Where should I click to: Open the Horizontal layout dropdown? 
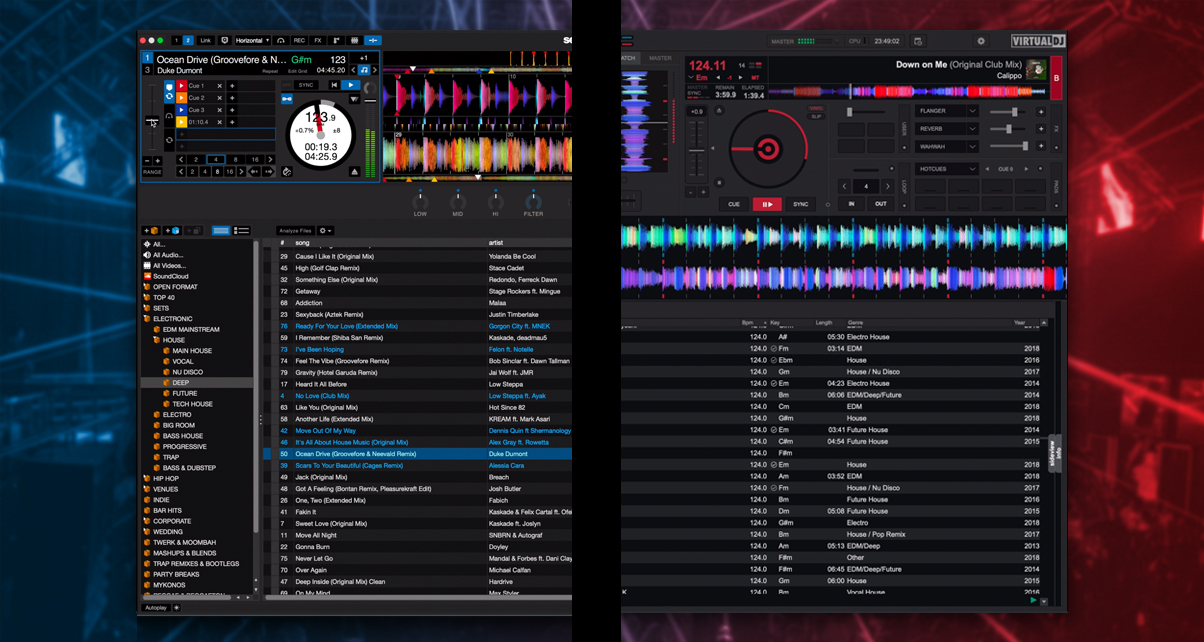252,40
